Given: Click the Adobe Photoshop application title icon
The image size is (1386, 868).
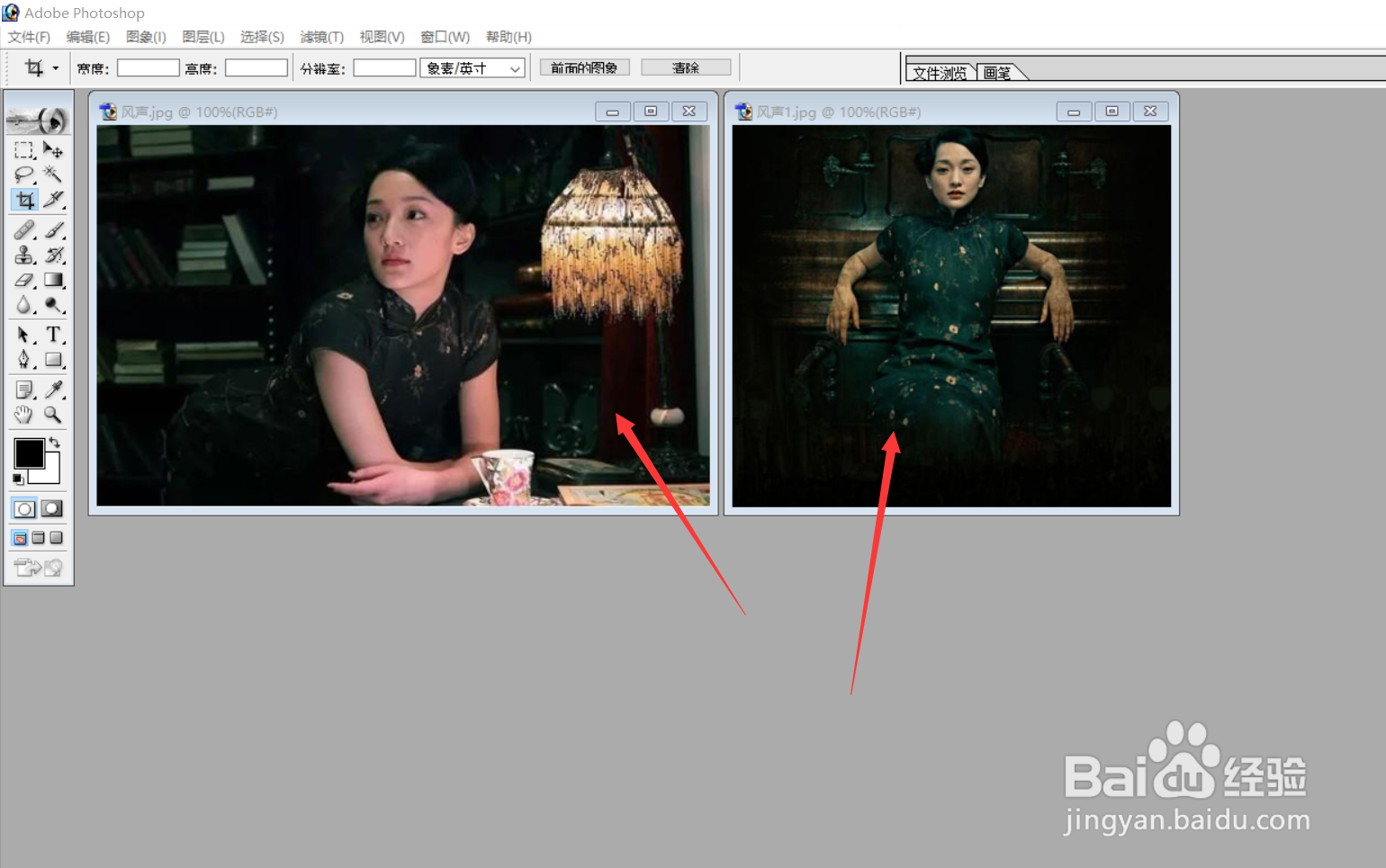Looking at the screenshot, I should click(11, 13).
